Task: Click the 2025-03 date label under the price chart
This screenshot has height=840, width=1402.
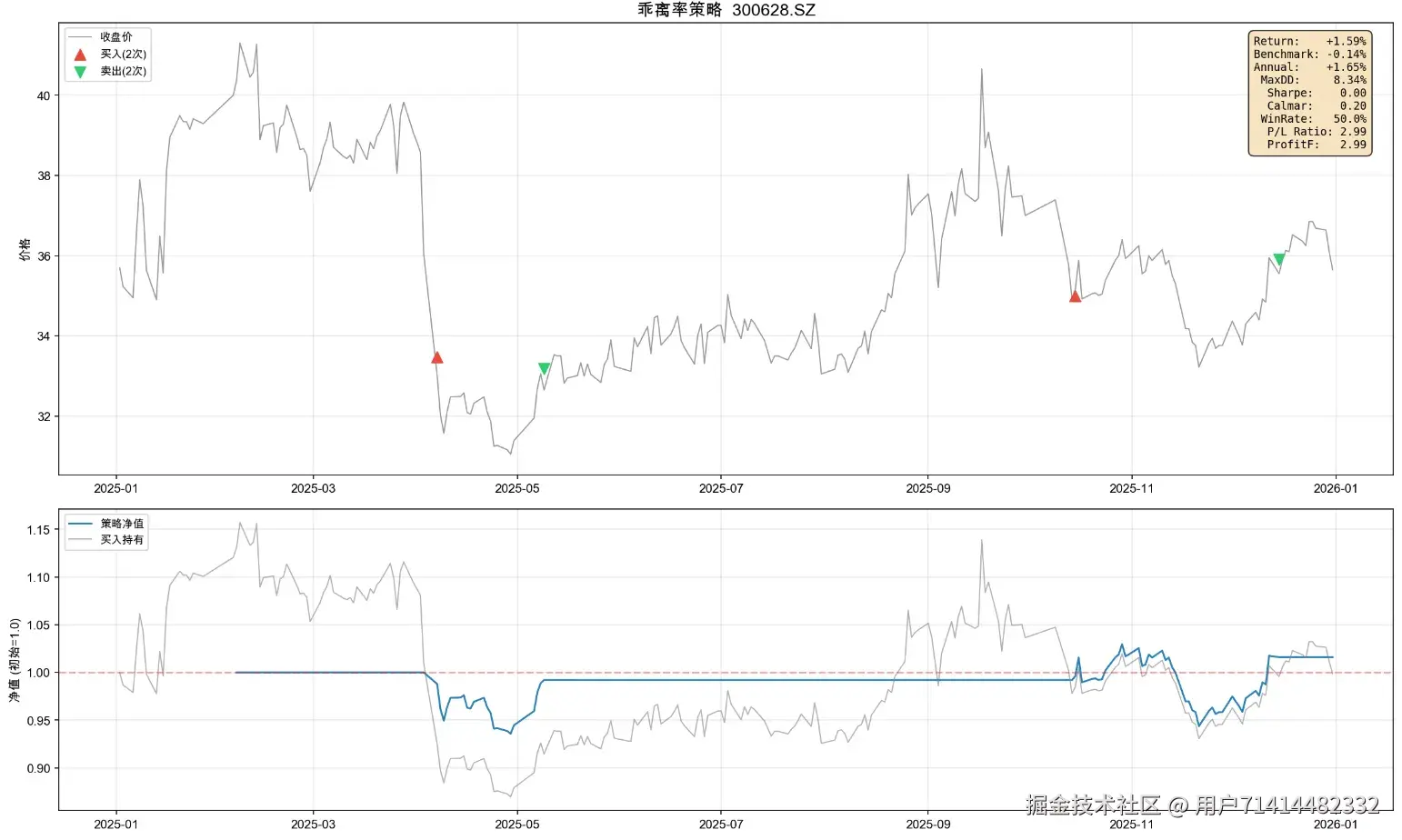Action: 313,488
